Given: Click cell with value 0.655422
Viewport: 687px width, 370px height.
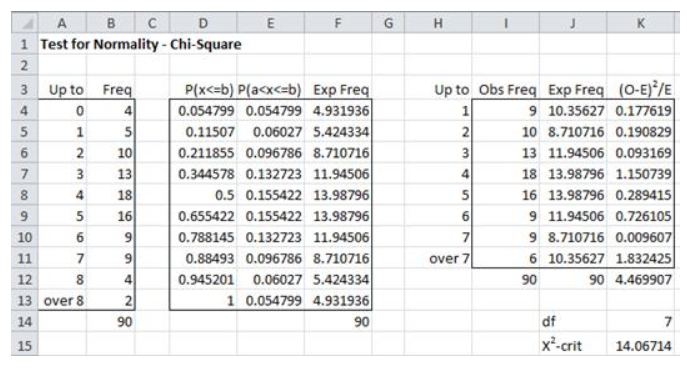Looking at the screenshot, I should (x=203, y=216).
